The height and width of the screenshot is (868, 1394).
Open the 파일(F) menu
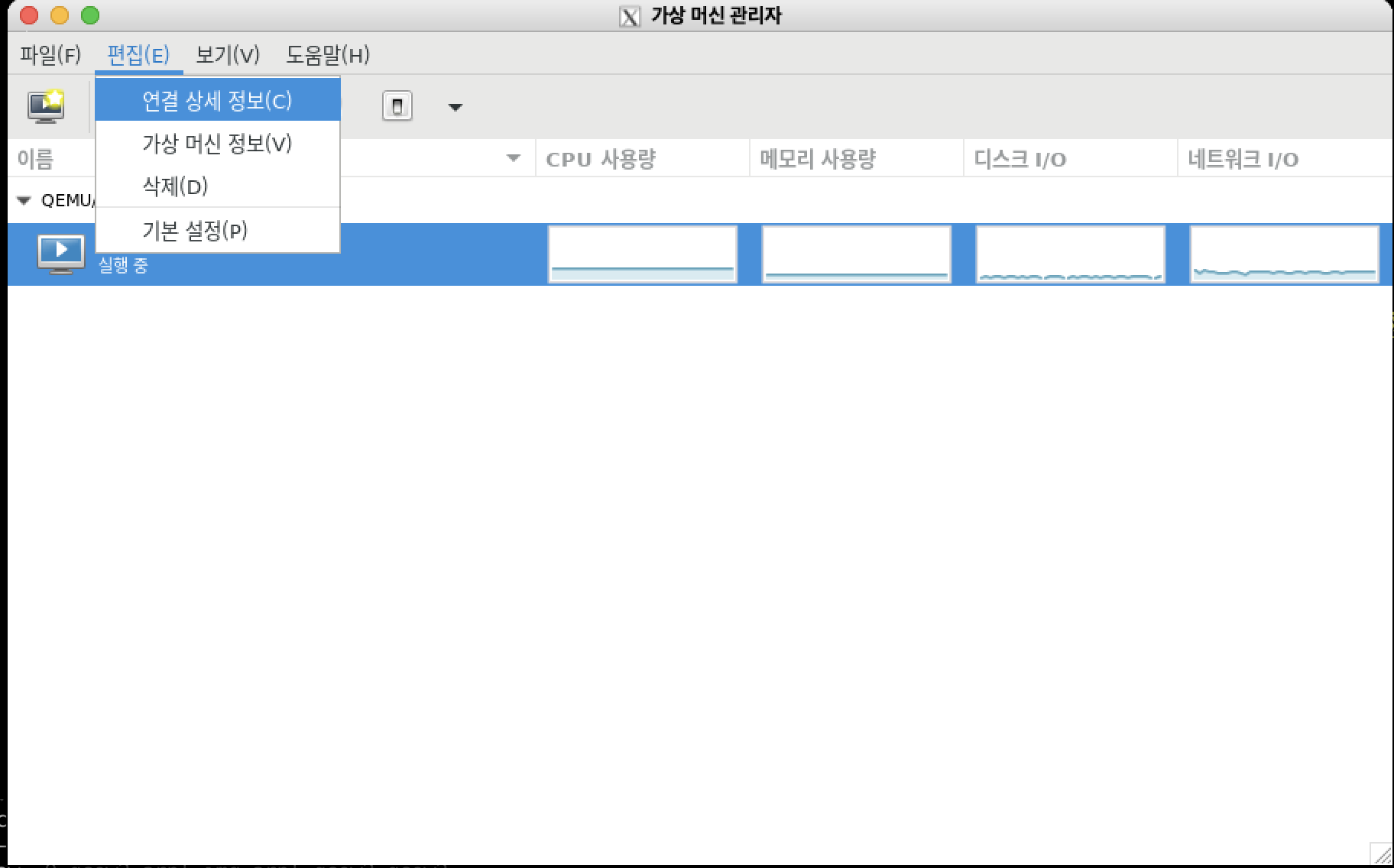pos(50,56)
